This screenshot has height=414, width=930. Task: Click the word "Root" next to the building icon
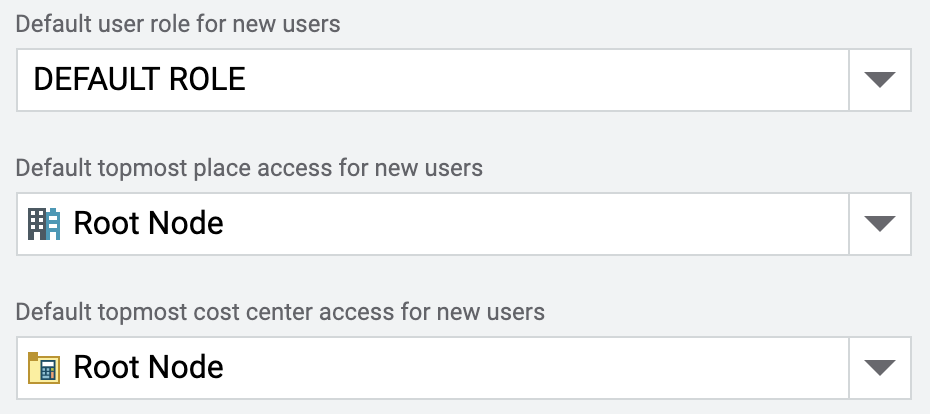point(106,223)
